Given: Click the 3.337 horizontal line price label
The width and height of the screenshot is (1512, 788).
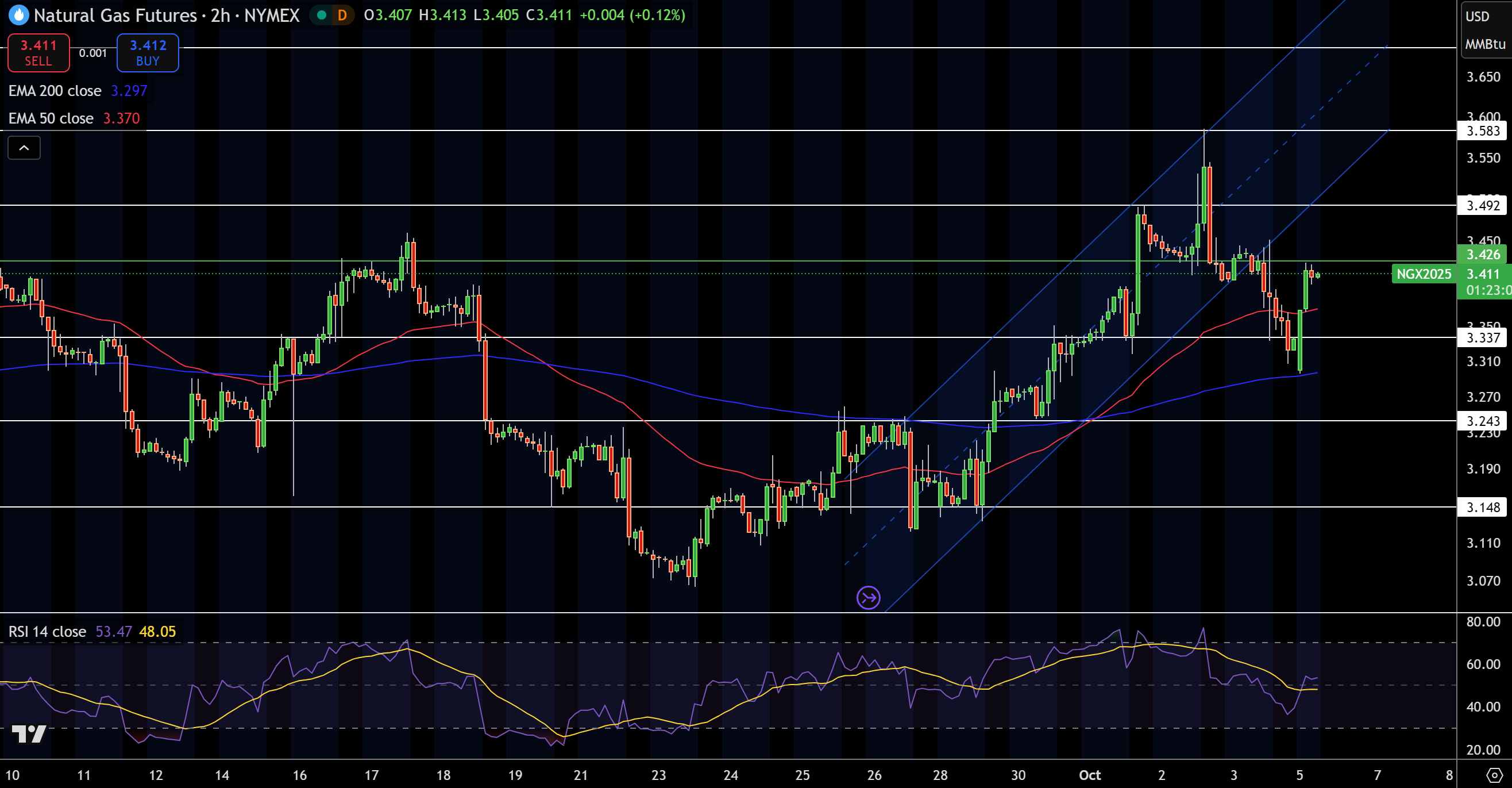Looking at the screenshot, I should (x=1483, y=337).
